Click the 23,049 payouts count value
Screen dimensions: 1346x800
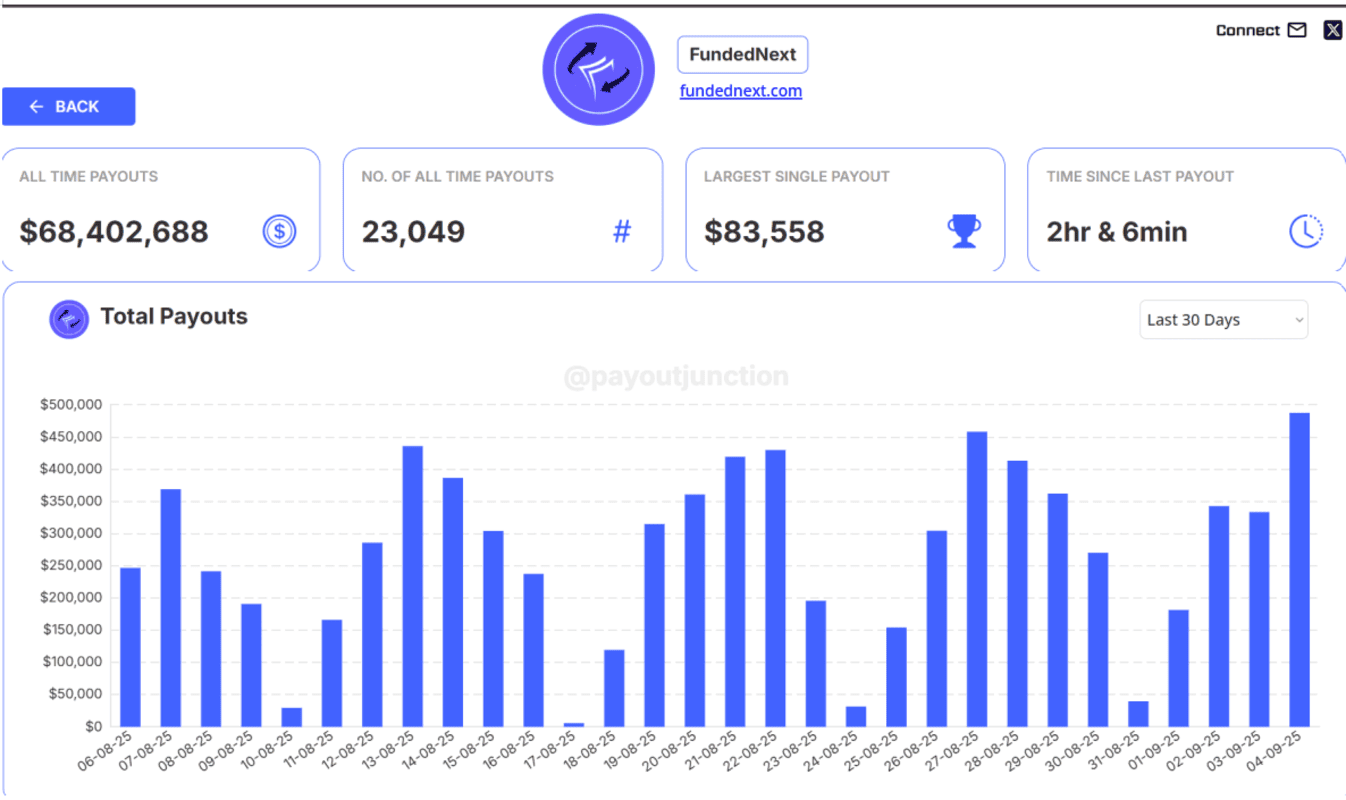click(413, 232)
